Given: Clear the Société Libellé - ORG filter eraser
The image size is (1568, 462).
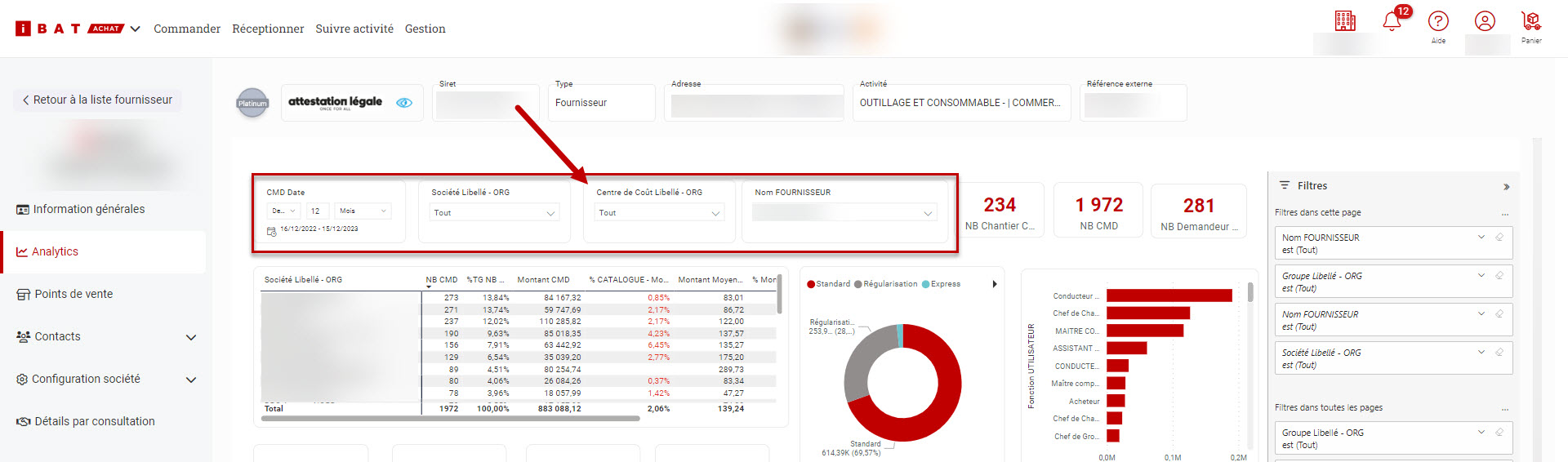Looking at the screenshot, I should [1499, 353].
